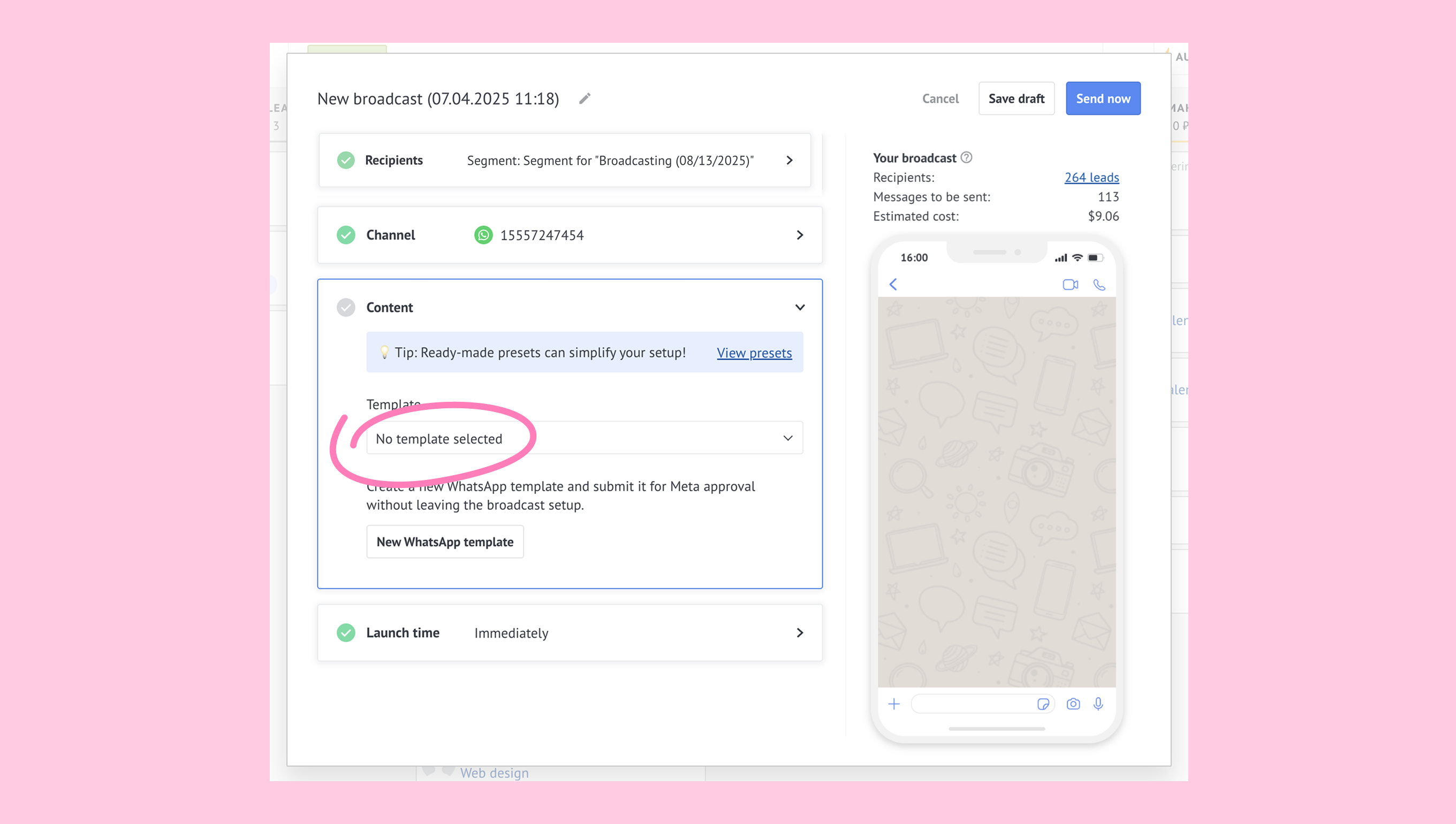The image size is (1456, 824).
Task: Tap the phone call icon in preview
Action: click(x=1099, y=285)
